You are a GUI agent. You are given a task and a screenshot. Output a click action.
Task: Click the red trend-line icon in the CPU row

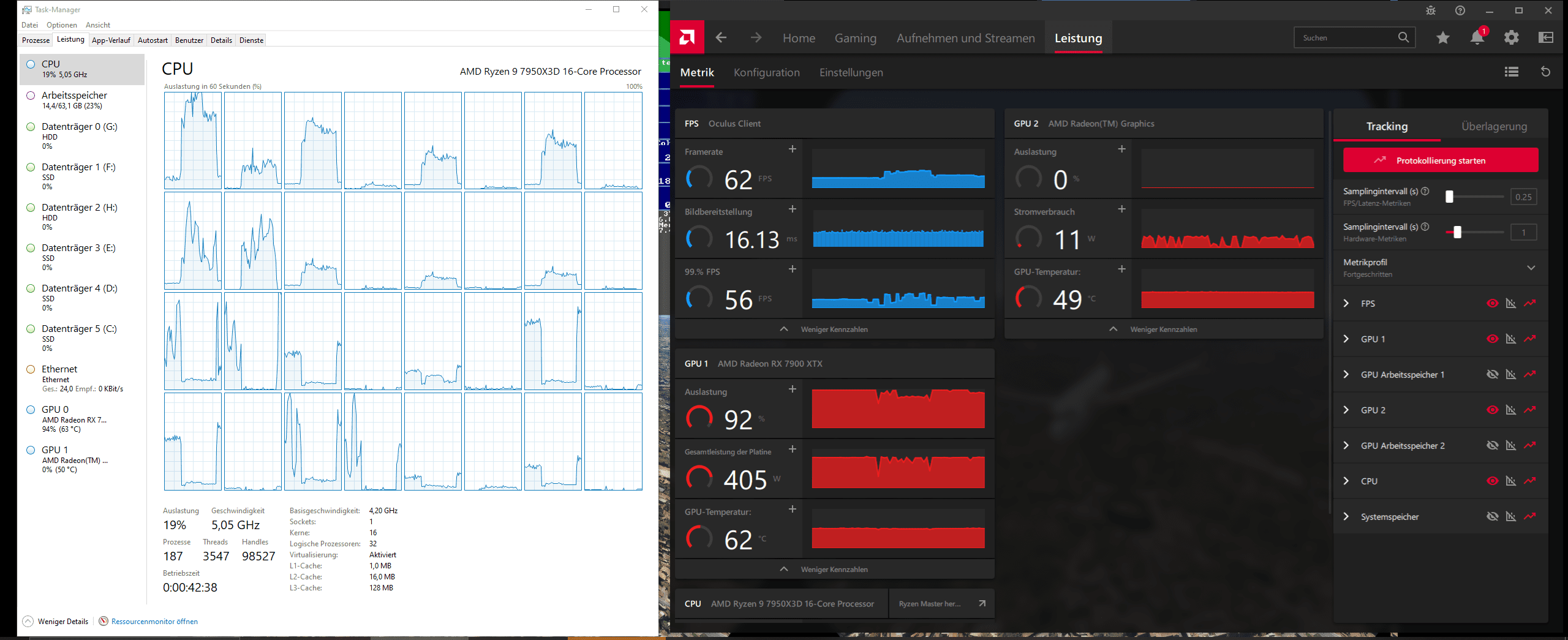click(1530, 481)
